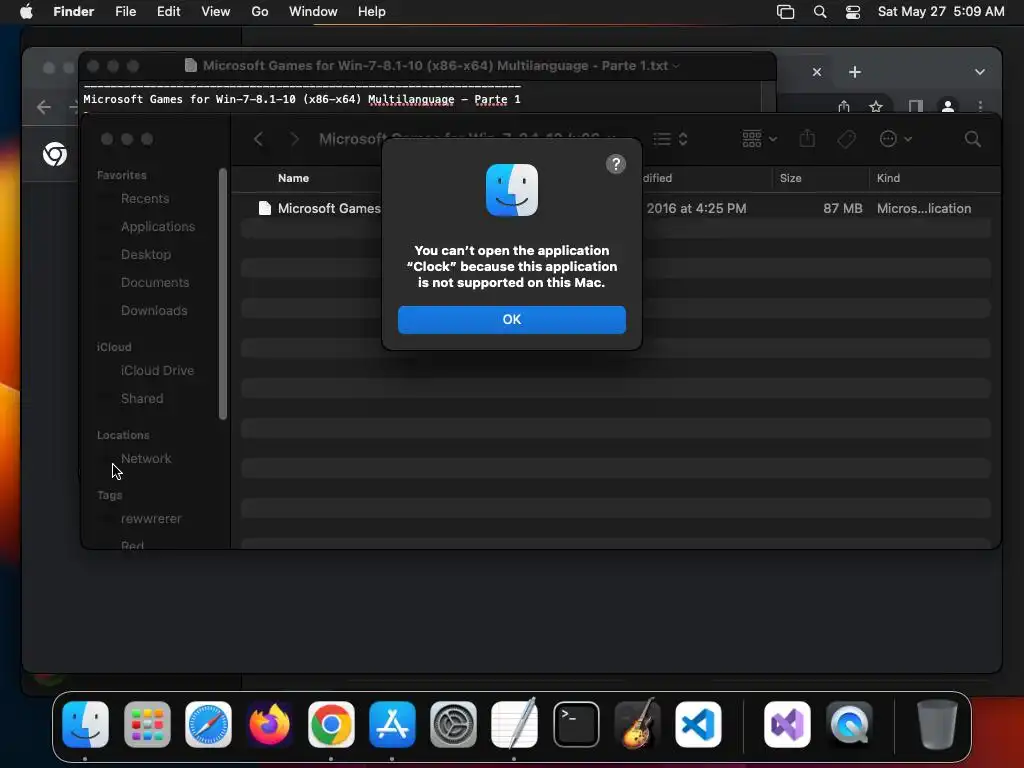Select Applications in the Finder sidebar
Image resolution: width=1024 pixels, height=768 pixels.
click(x=157, y=227)
